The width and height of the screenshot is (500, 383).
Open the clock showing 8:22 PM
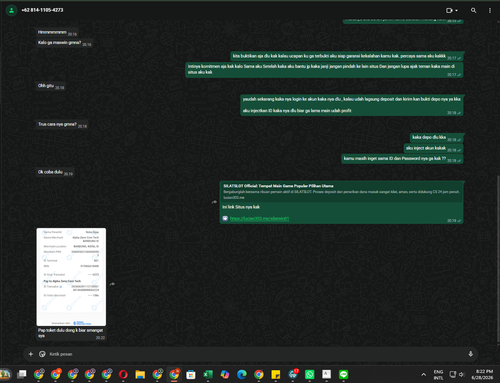482,374
